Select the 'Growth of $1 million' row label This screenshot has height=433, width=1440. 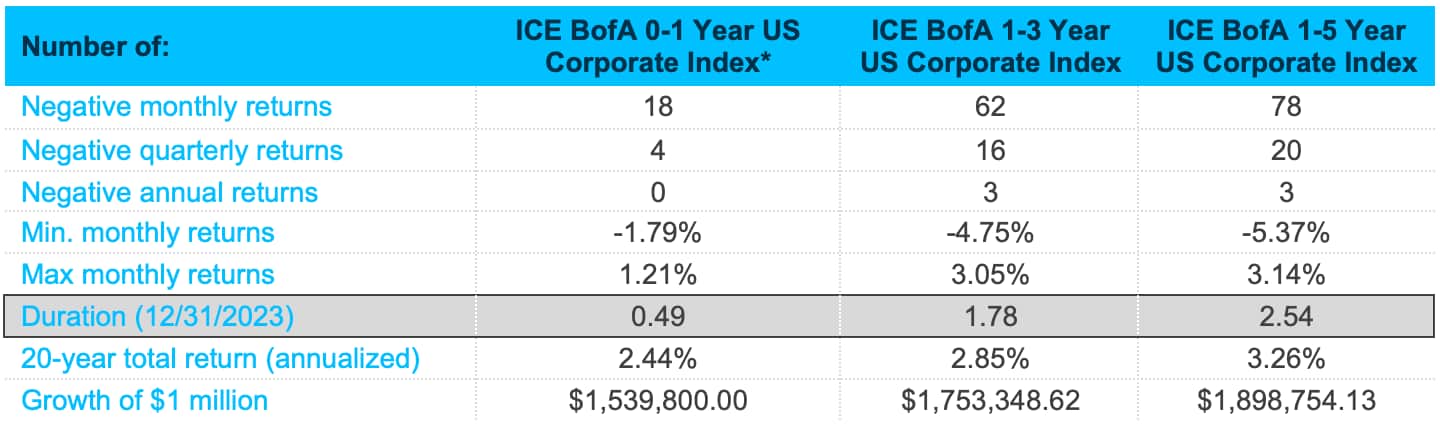[145, 401]
